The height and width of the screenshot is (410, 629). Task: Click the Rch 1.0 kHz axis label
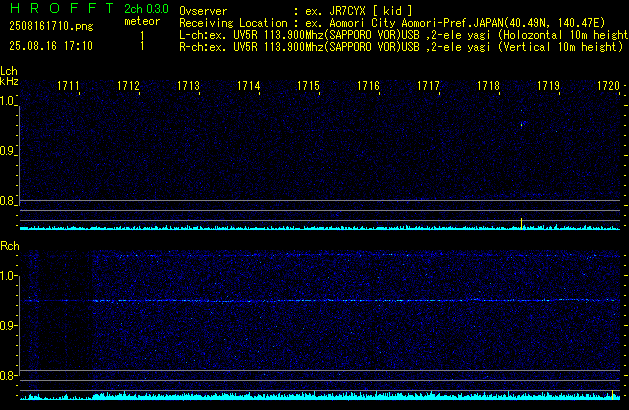tap(8, 276)
